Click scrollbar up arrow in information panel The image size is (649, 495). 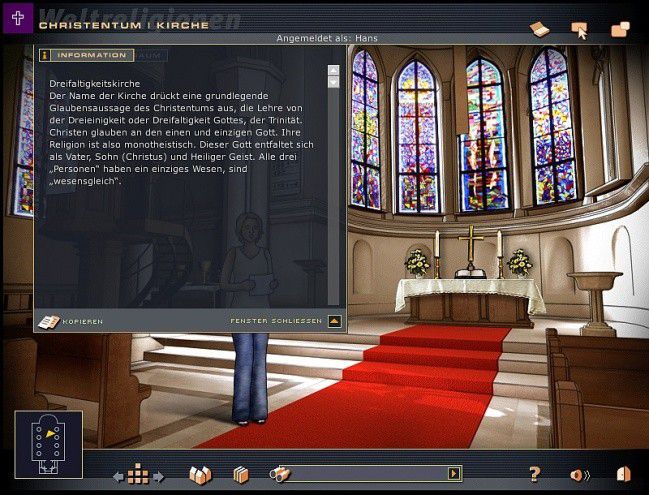333,70
